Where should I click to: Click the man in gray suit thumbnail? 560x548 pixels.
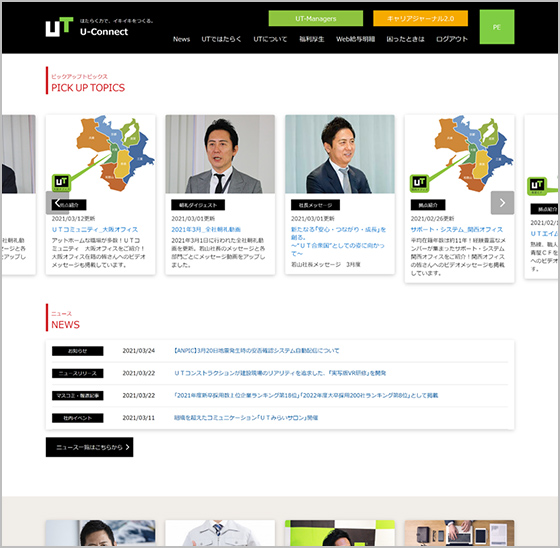(220, 154)
